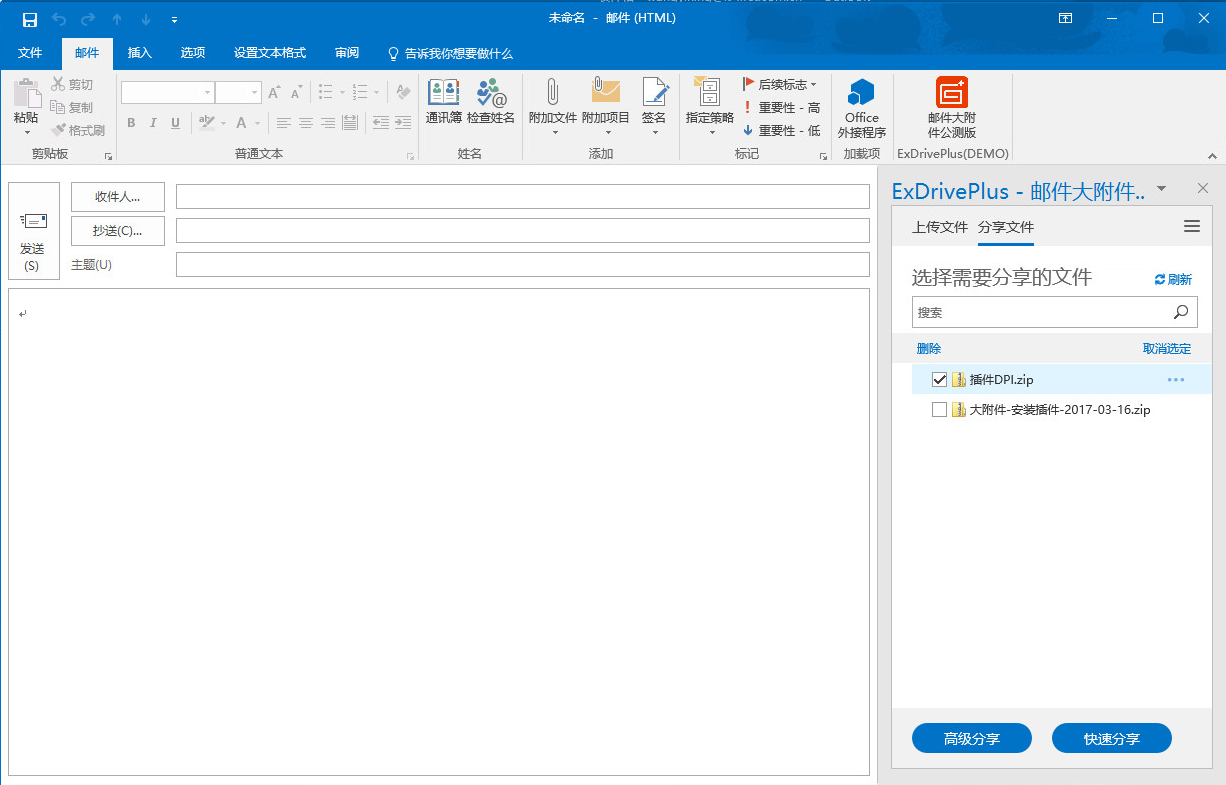Collapse the ribbon with the chevron
Screen dimensions: 1226x785
point(1212,156)
